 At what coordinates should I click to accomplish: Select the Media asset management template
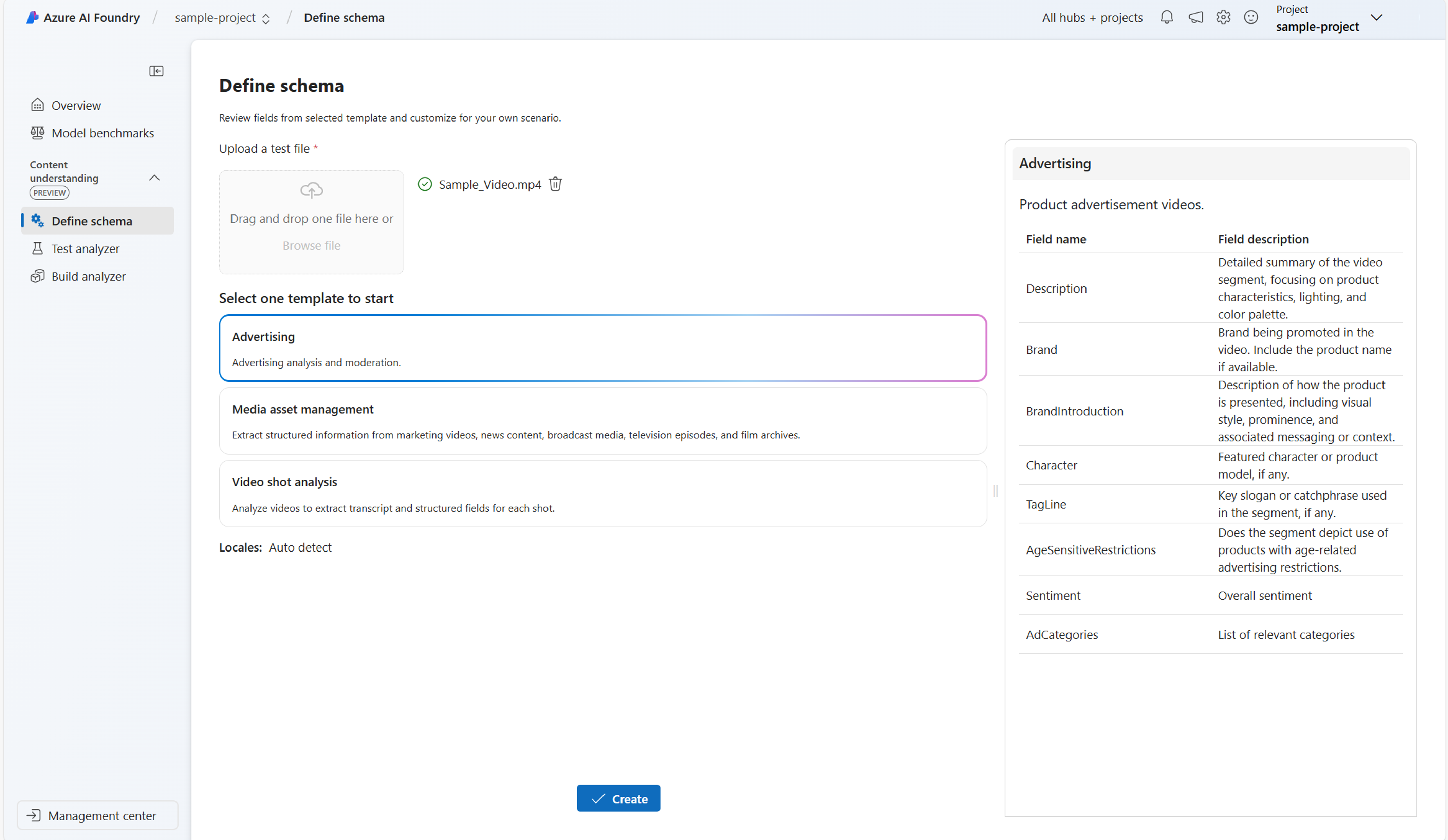[x=603, y=420]
